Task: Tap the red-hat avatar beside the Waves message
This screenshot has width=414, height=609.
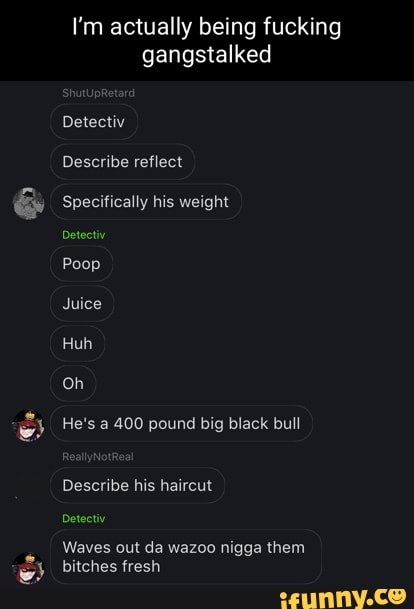Action: click(x=28, y=568)
